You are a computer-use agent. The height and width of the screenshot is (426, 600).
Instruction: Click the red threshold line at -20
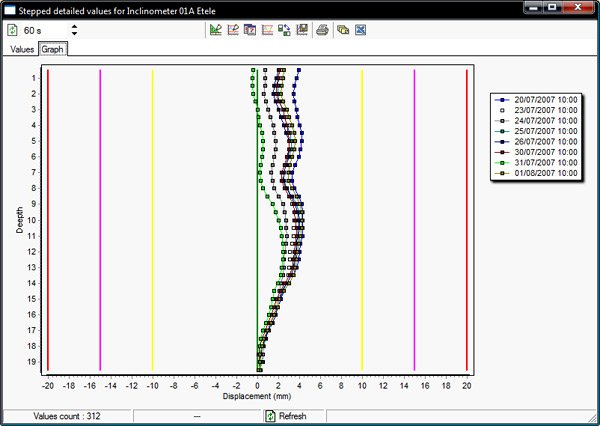[x=48, y=220]
